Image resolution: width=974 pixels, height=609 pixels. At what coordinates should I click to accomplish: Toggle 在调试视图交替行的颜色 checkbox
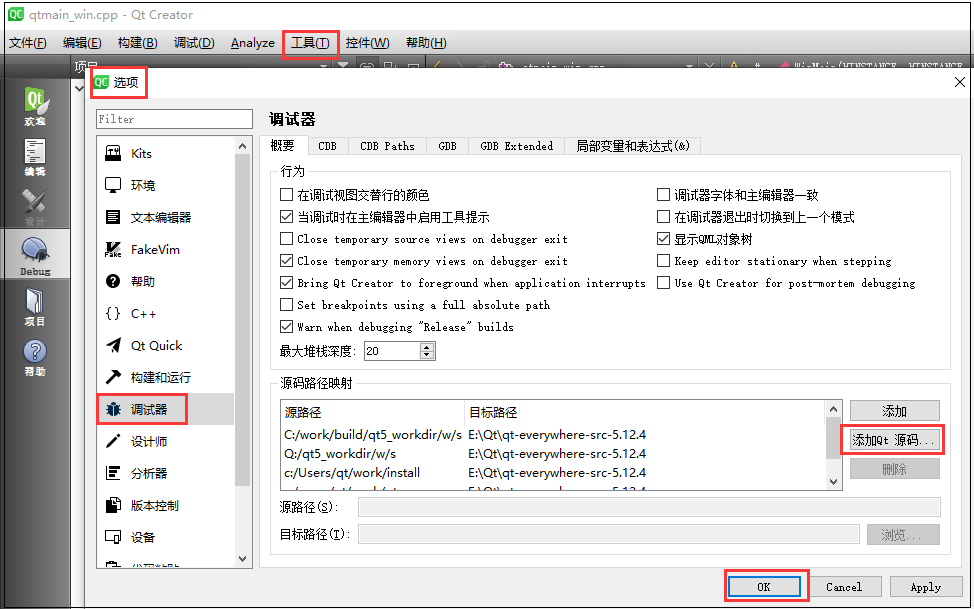coord(286,195)
